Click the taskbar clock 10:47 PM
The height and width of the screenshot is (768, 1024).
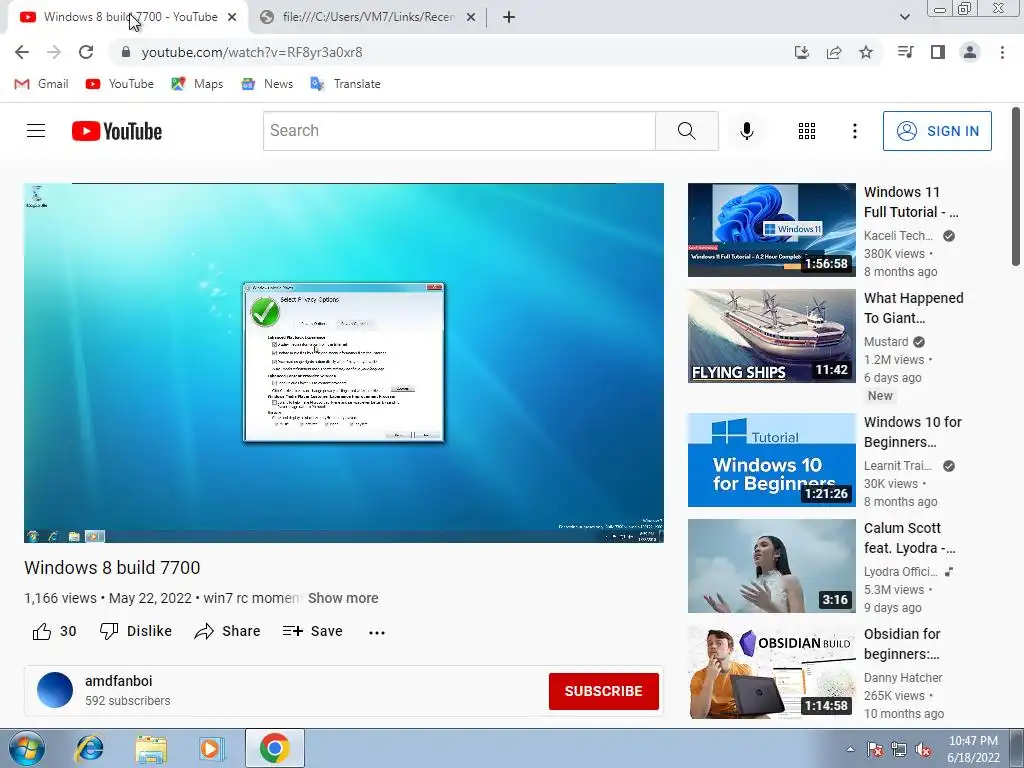click(x=973, y=749)
